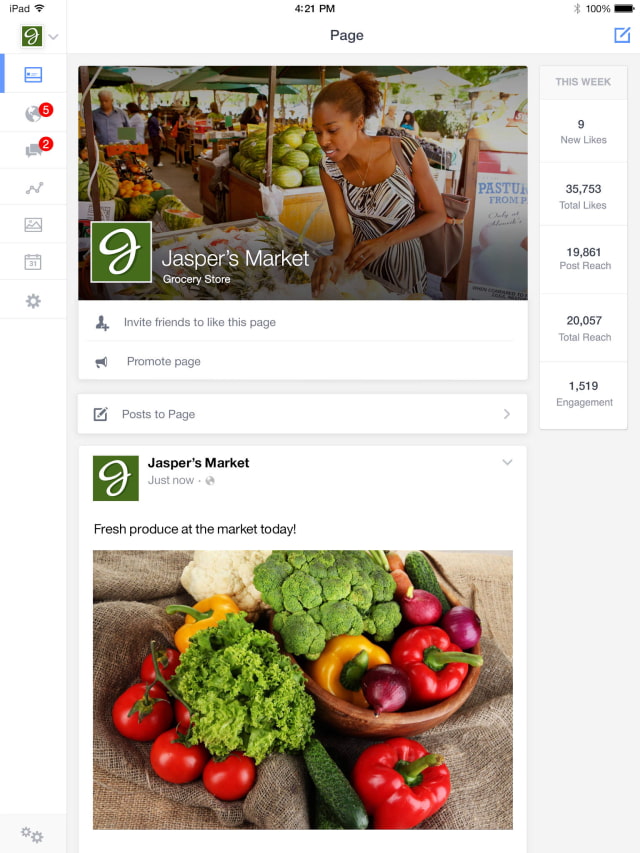Open app settings double-gear icon

(x=32, y=834)
